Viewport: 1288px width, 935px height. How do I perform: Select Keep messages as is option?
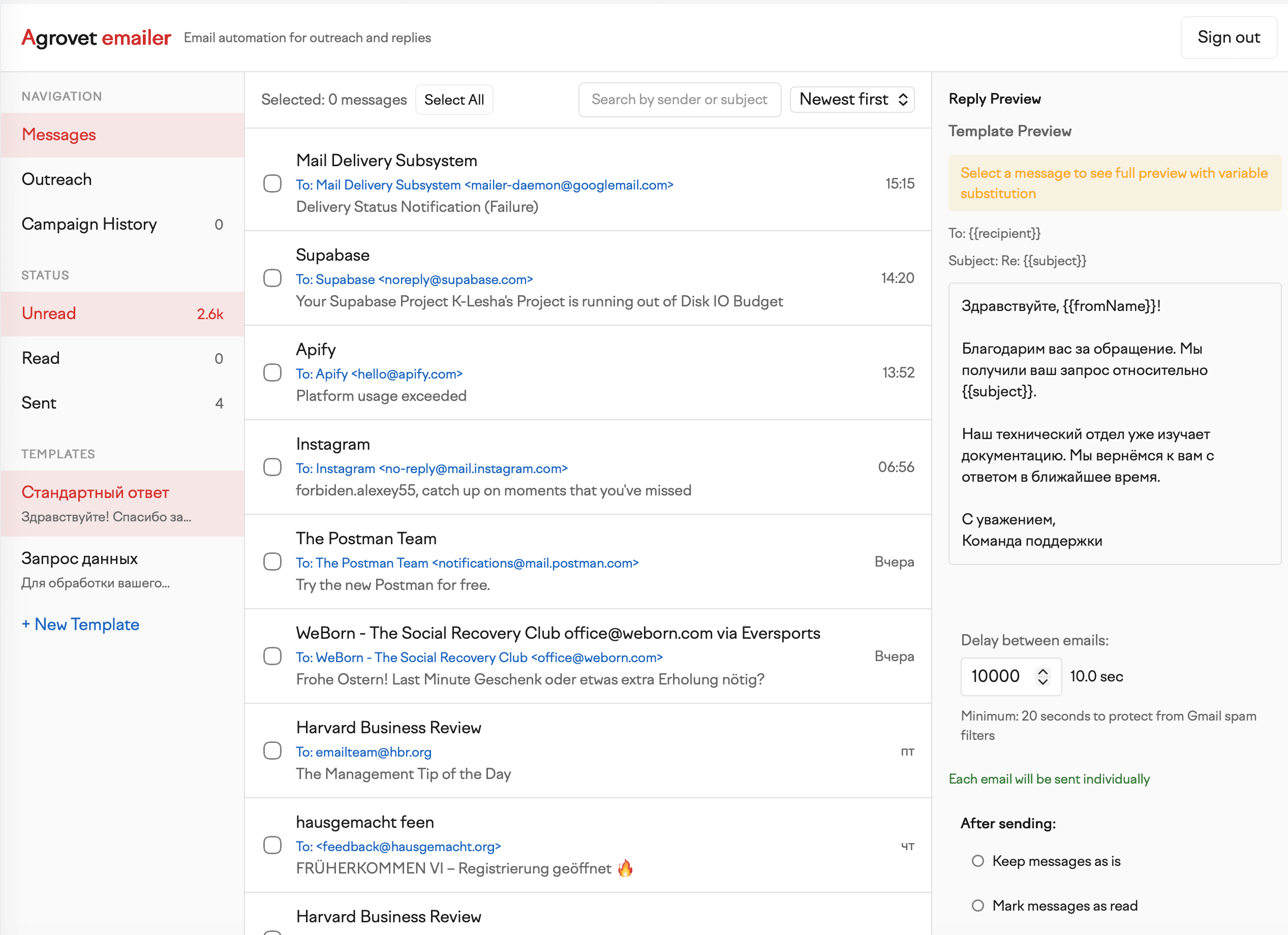point(977,861)
